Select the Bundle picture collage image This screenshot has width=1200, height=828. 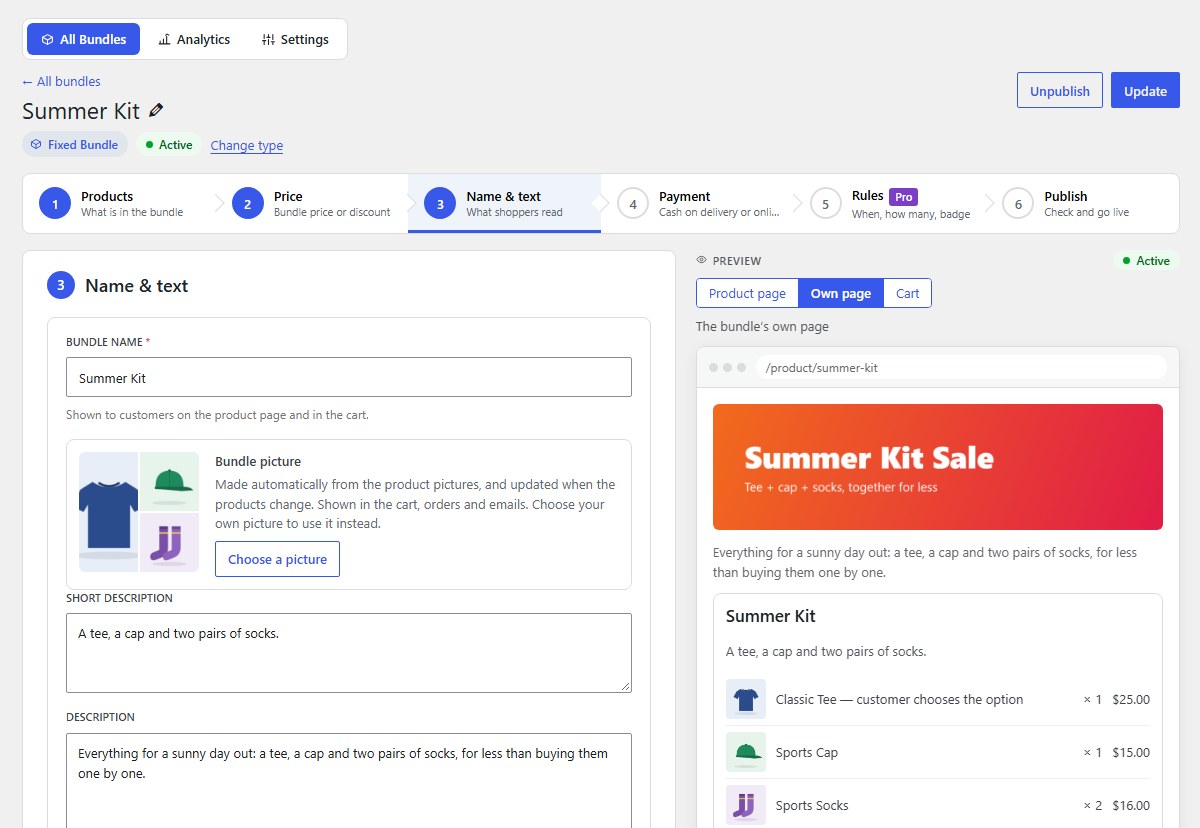click(139, 512)
